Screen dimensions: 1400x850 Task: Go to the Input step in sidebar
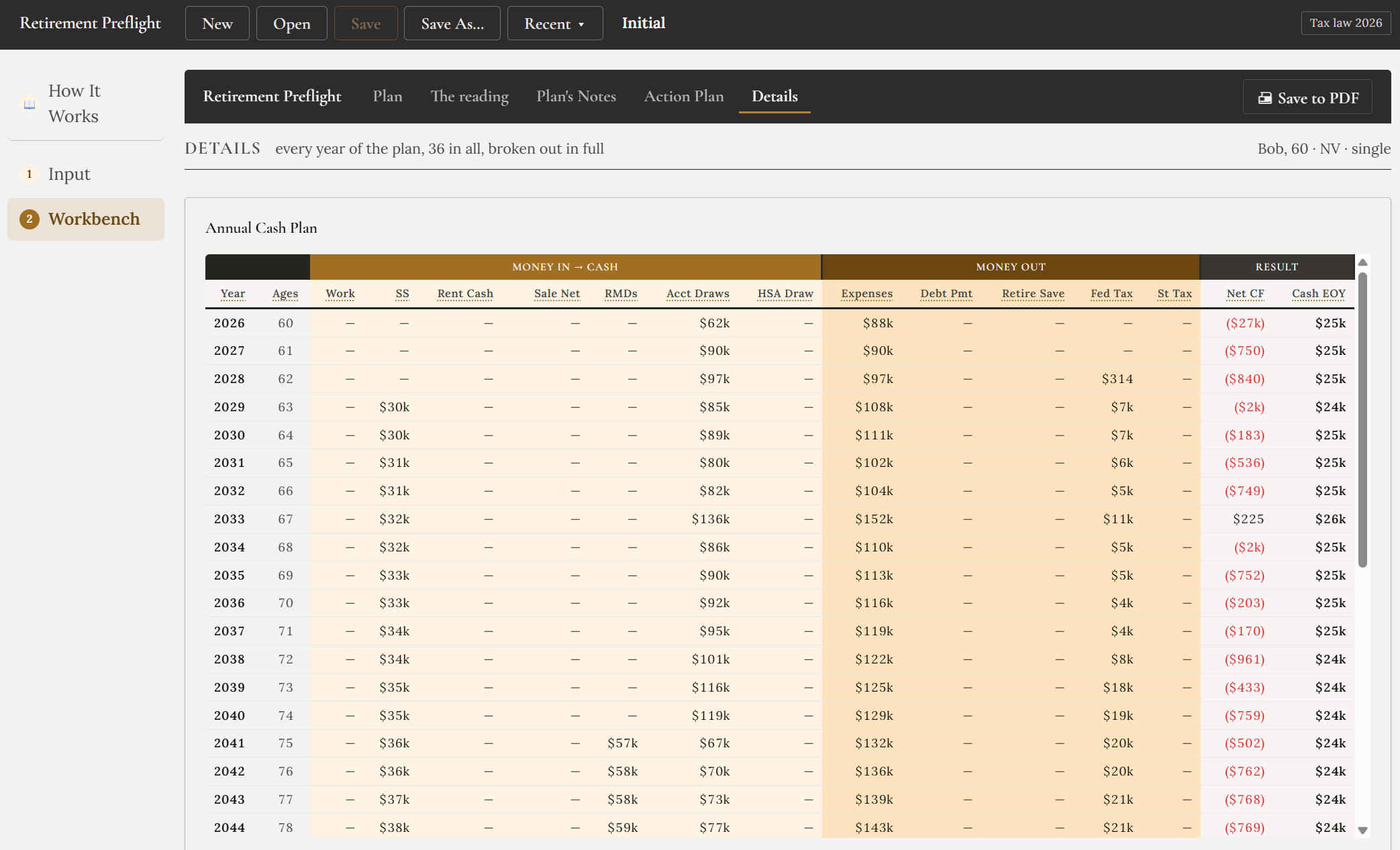[x=86, y=174]
